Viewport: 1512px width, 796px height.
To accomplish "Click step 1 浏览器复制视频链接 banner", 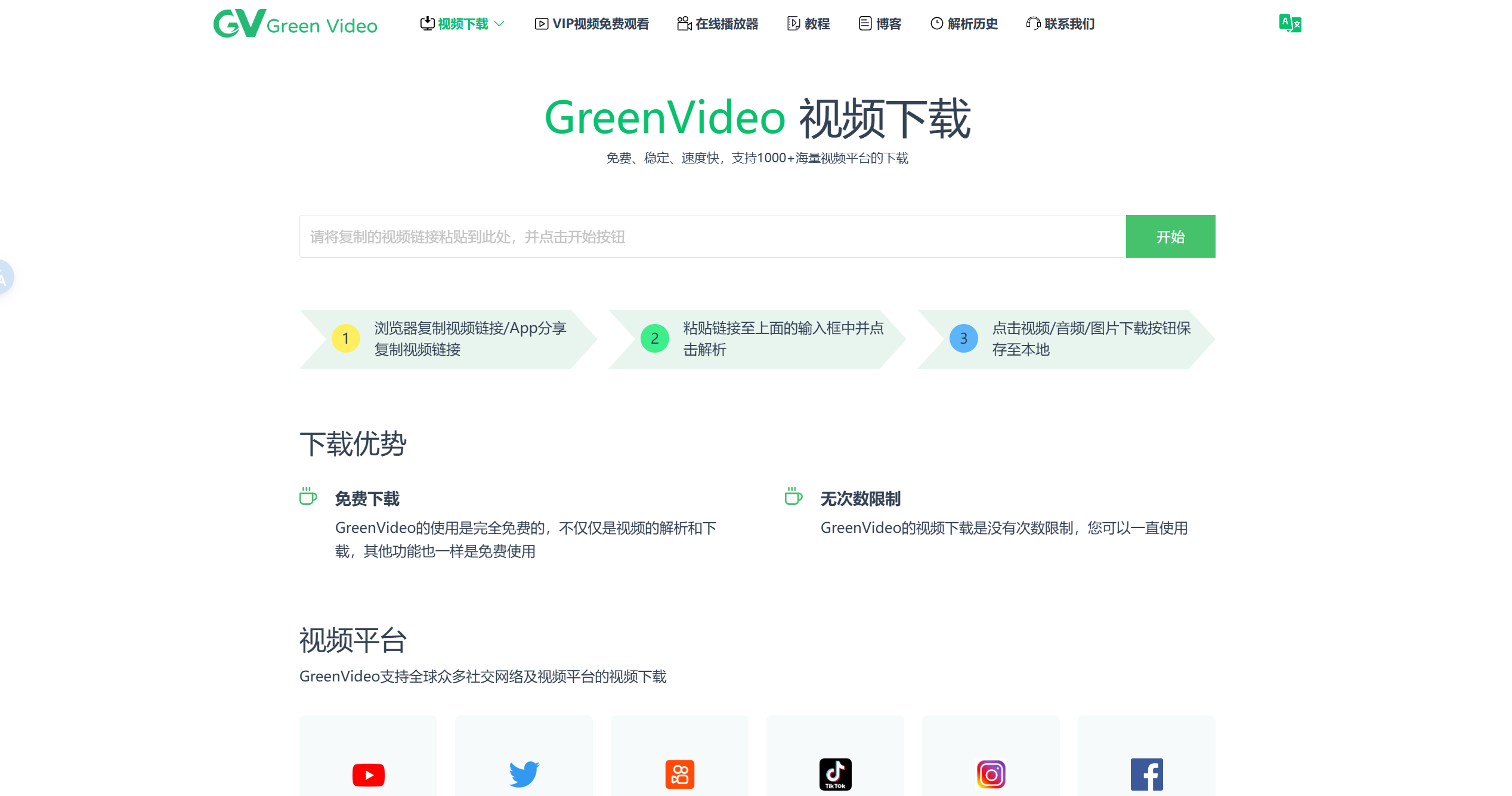I will (448, 339).
